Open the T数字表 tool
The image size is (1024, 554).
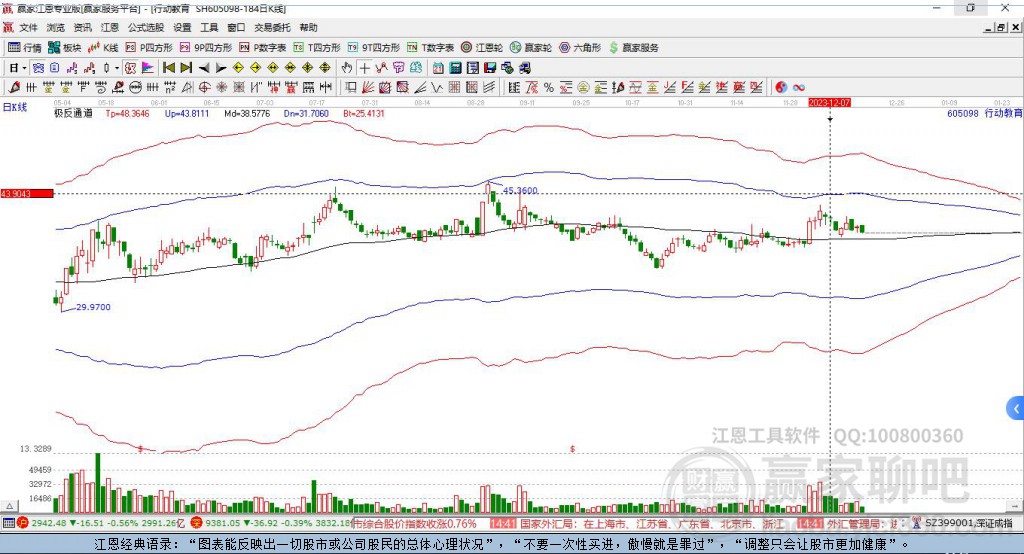[x=430, y=48]
